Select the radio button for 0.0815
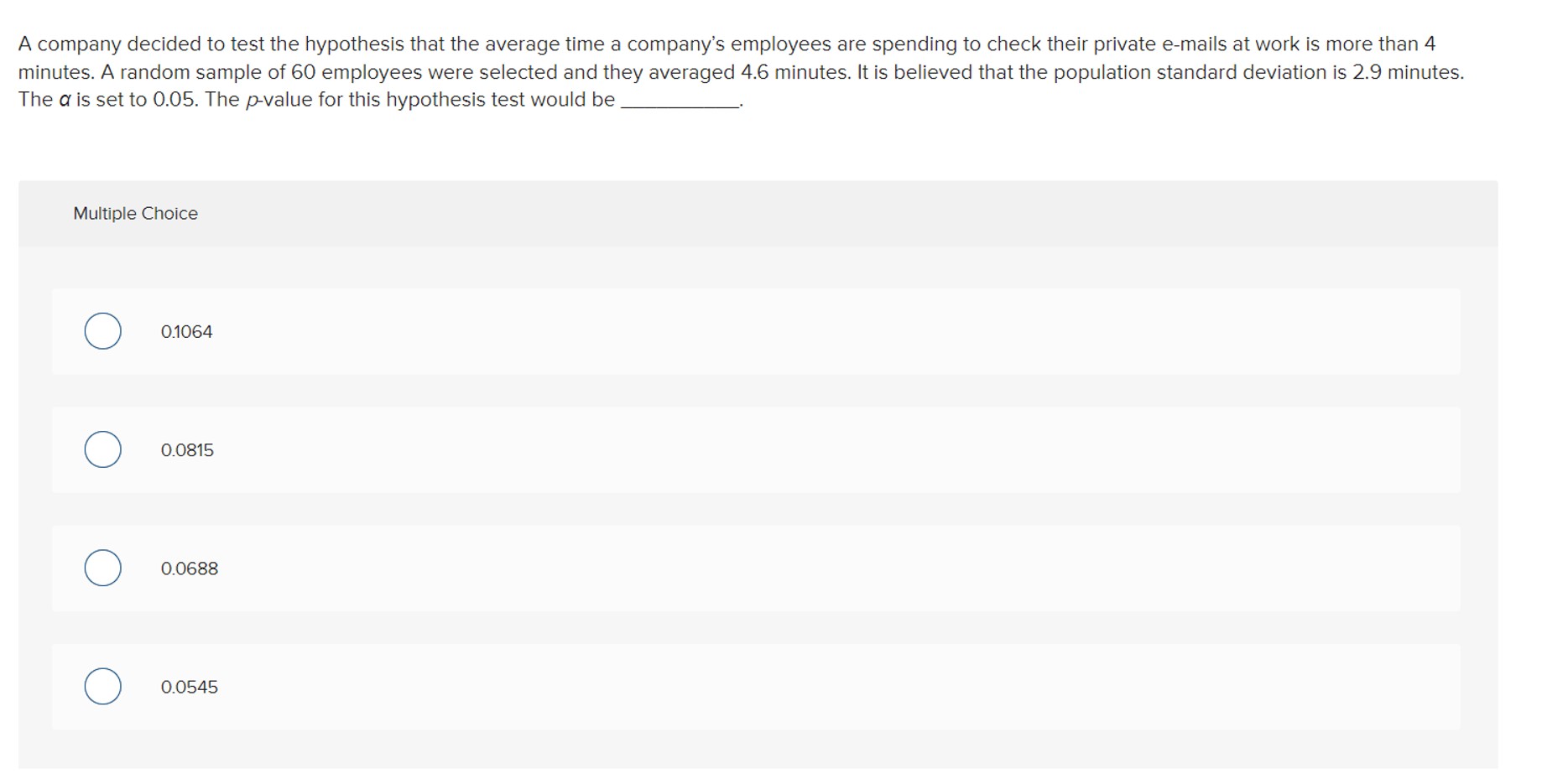 102,450
